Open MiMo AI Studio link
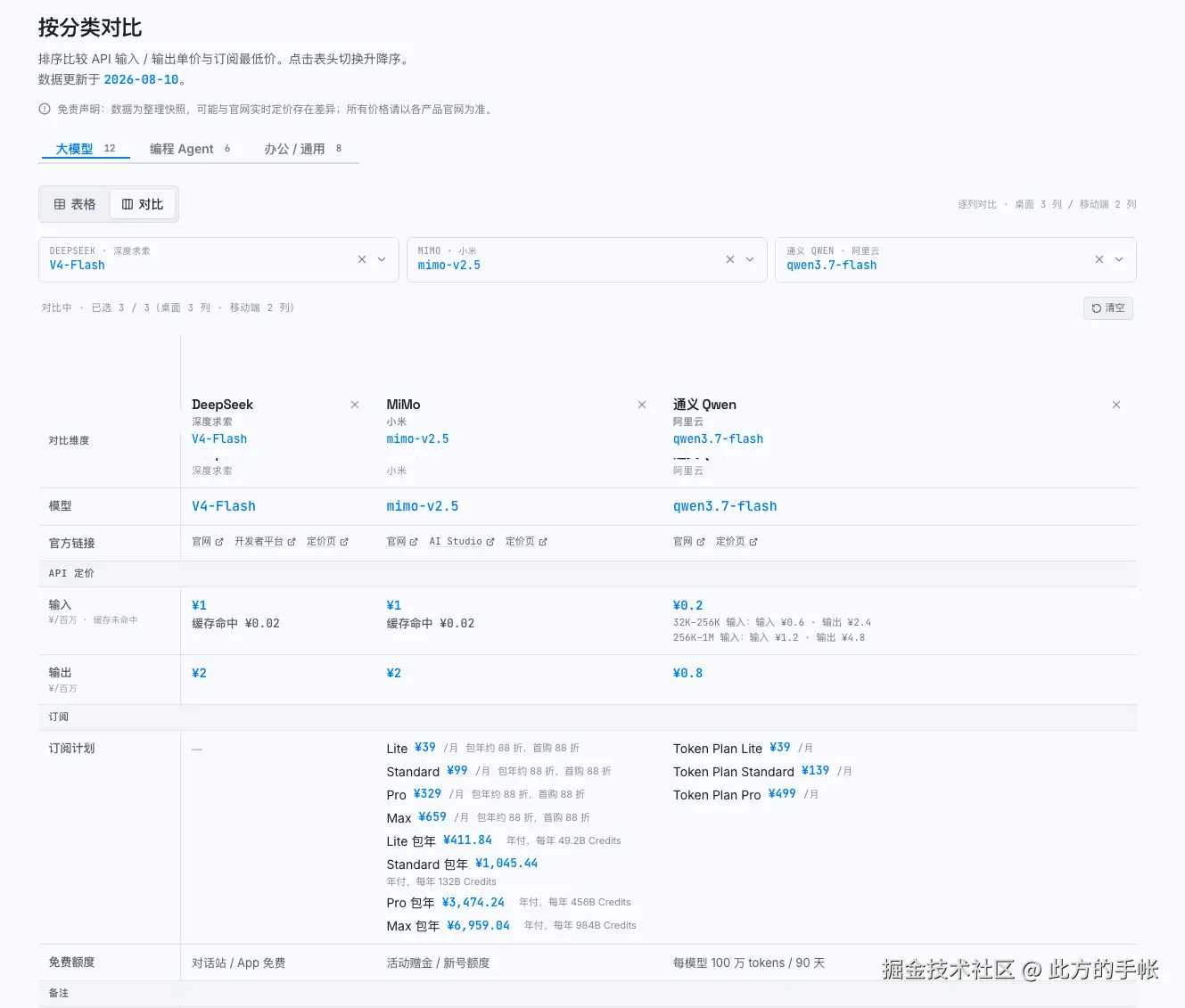 [462, 541]
